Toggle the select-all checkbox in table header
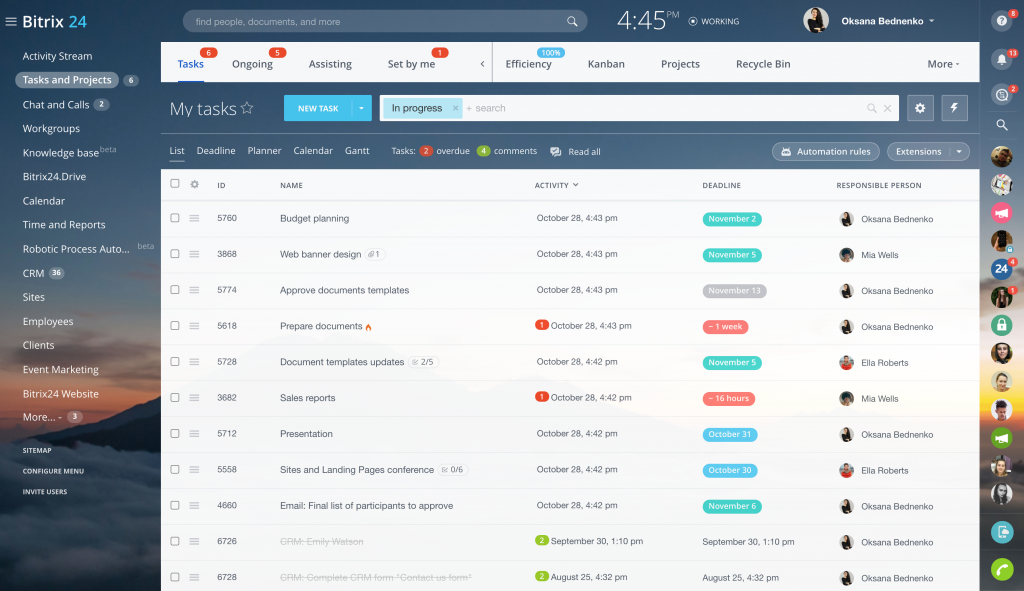 (x=175, y=184)
